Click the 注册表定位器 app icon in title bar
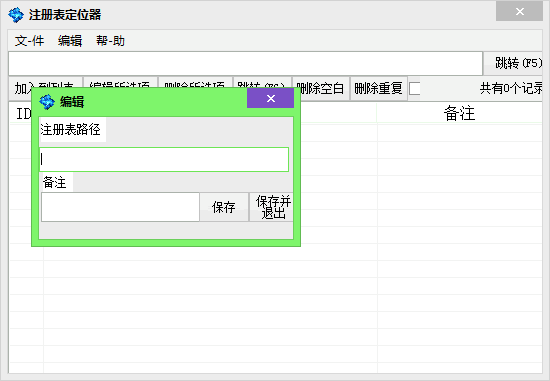Image resolution: width=550 pixels, height=381 pixels. pos(16,15)
